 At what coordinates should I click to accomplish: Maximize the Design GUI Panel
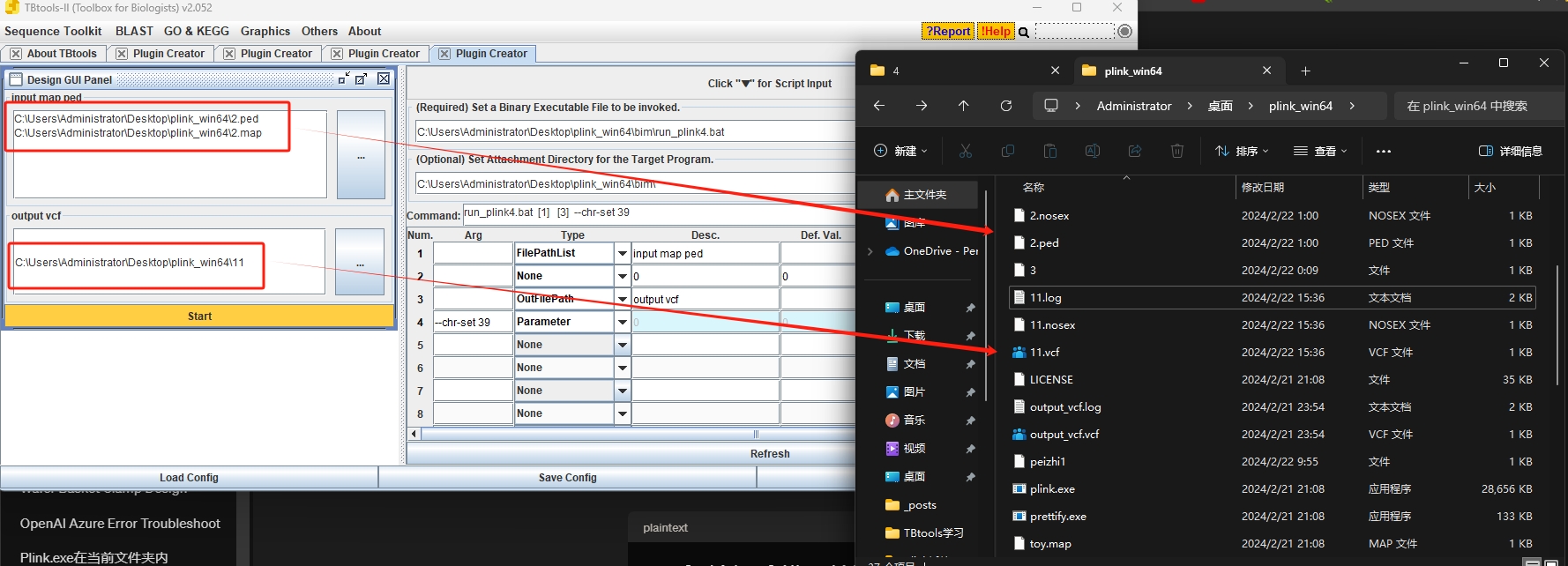point(361,79)
